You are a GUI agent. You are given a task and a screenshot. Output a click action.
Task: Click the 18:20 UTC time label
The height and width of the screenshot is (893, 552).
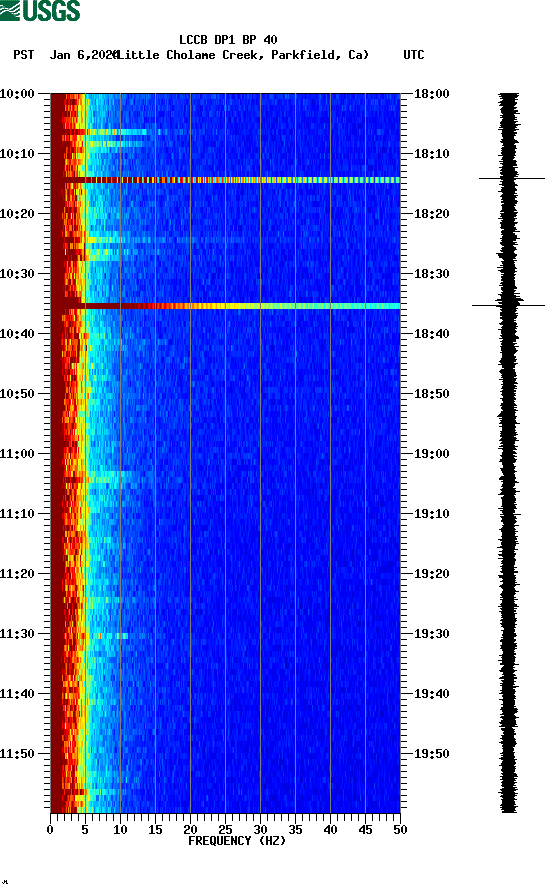(x=431, y=214)
